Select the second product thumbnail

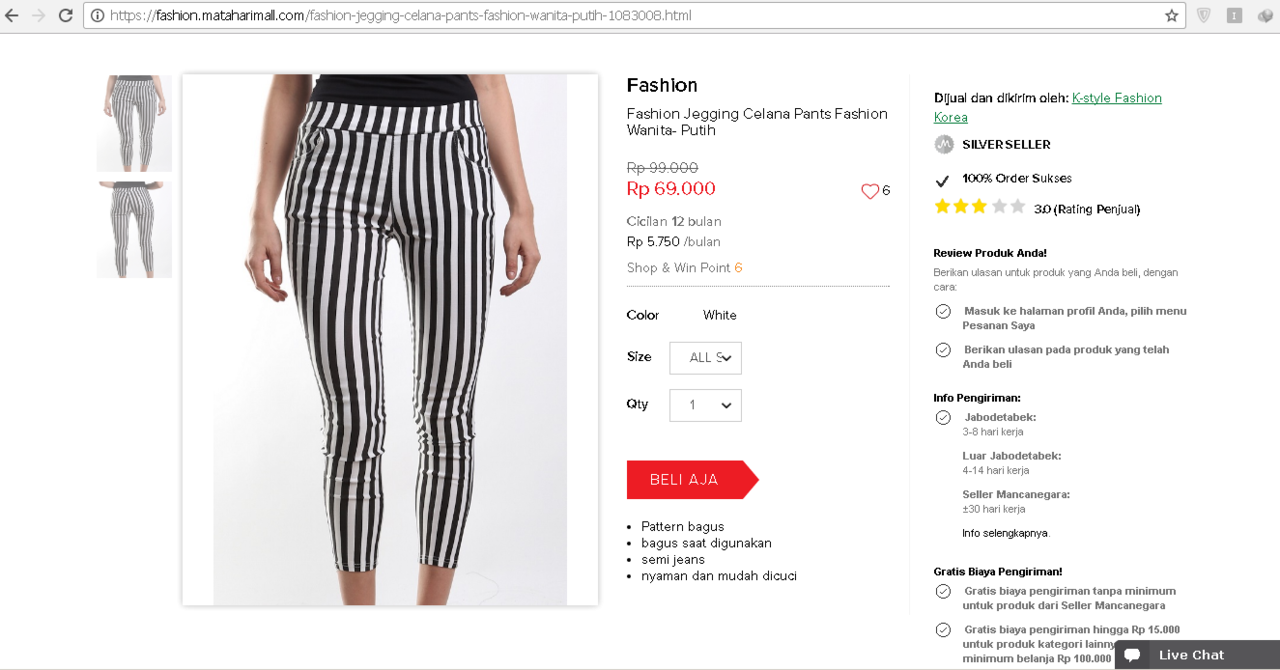[134, 230]
